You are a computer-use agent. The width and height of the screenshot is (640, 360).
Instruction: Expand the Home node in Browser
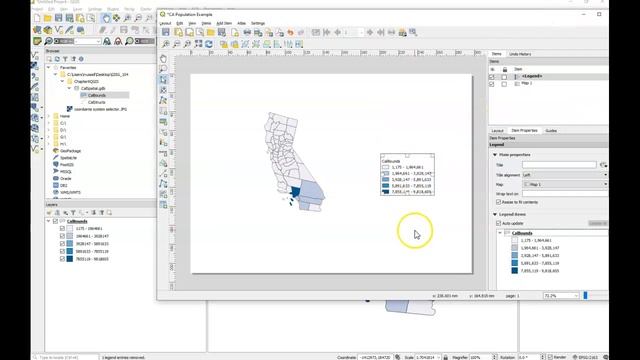[x=49, y=116]
